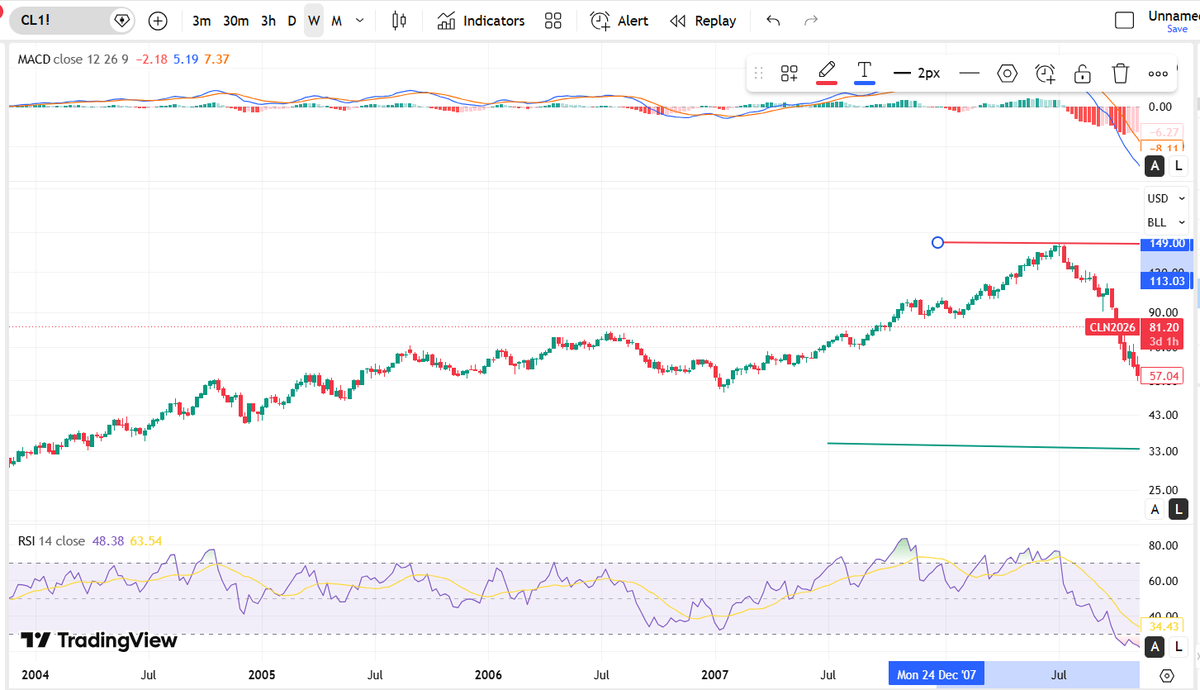This screenshot has width=1200, height=690.
Task: Change the line color with the pencil swatch
Action: coord(827,73)
